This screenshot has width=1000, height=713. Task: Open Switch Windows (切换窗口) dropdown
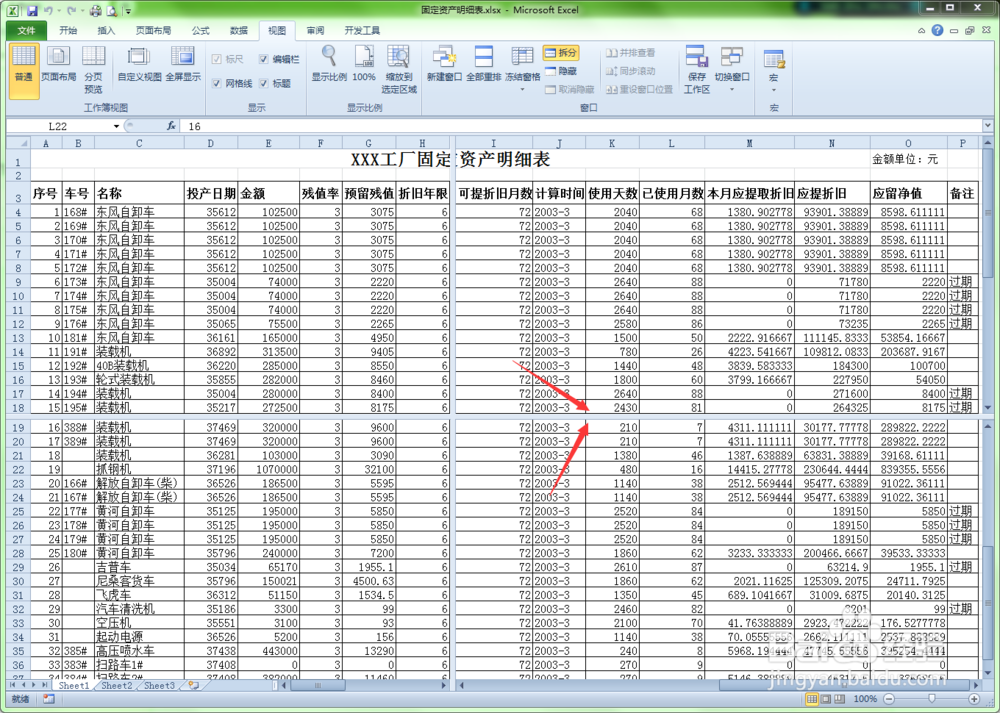coord(732,89)
